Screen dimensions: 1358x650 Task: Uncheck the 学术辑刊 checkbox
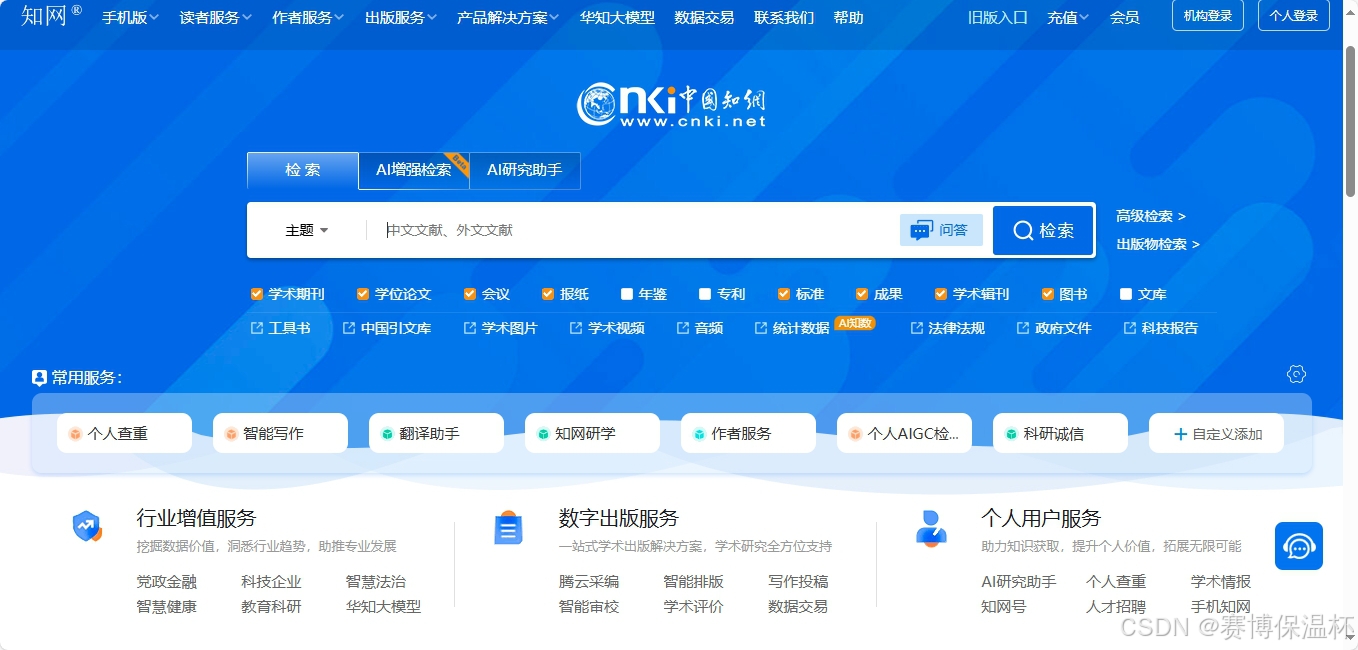point(941,294)
